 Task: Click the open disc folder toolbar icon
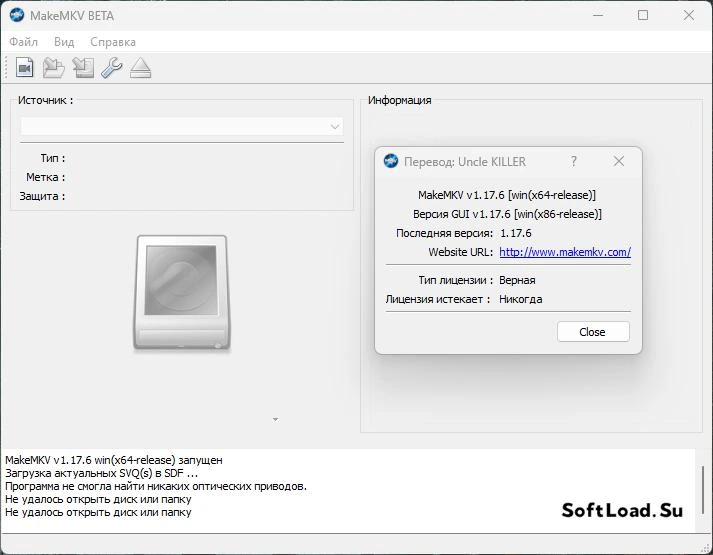point(54,68)
